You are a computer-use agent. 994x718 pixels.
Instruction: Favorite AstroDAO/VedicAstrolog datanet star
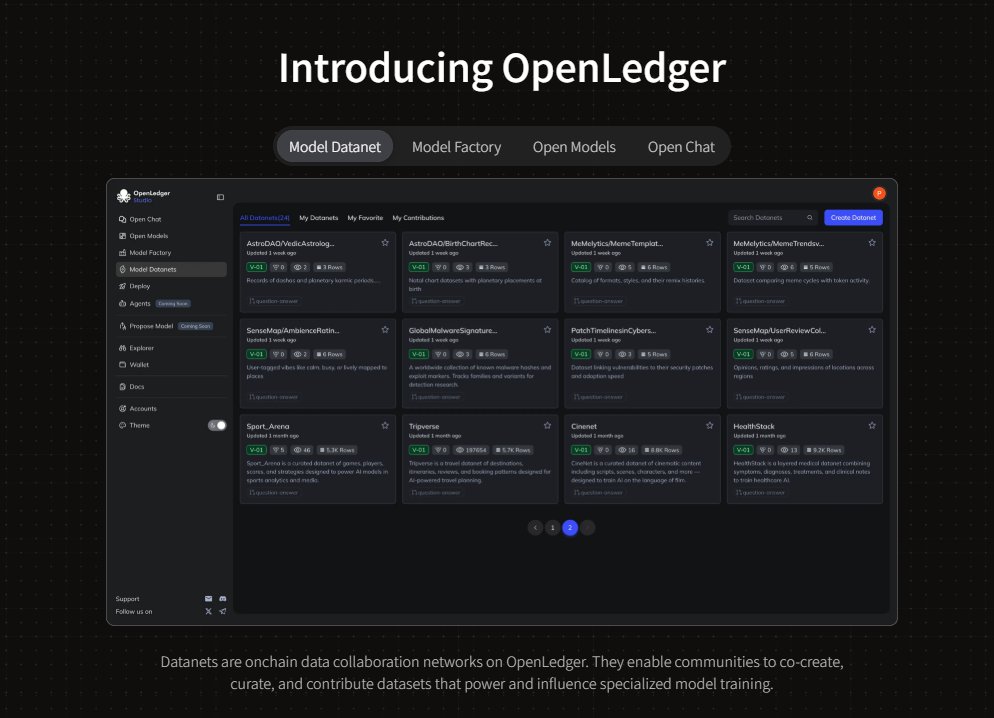[x=385, y=243]
